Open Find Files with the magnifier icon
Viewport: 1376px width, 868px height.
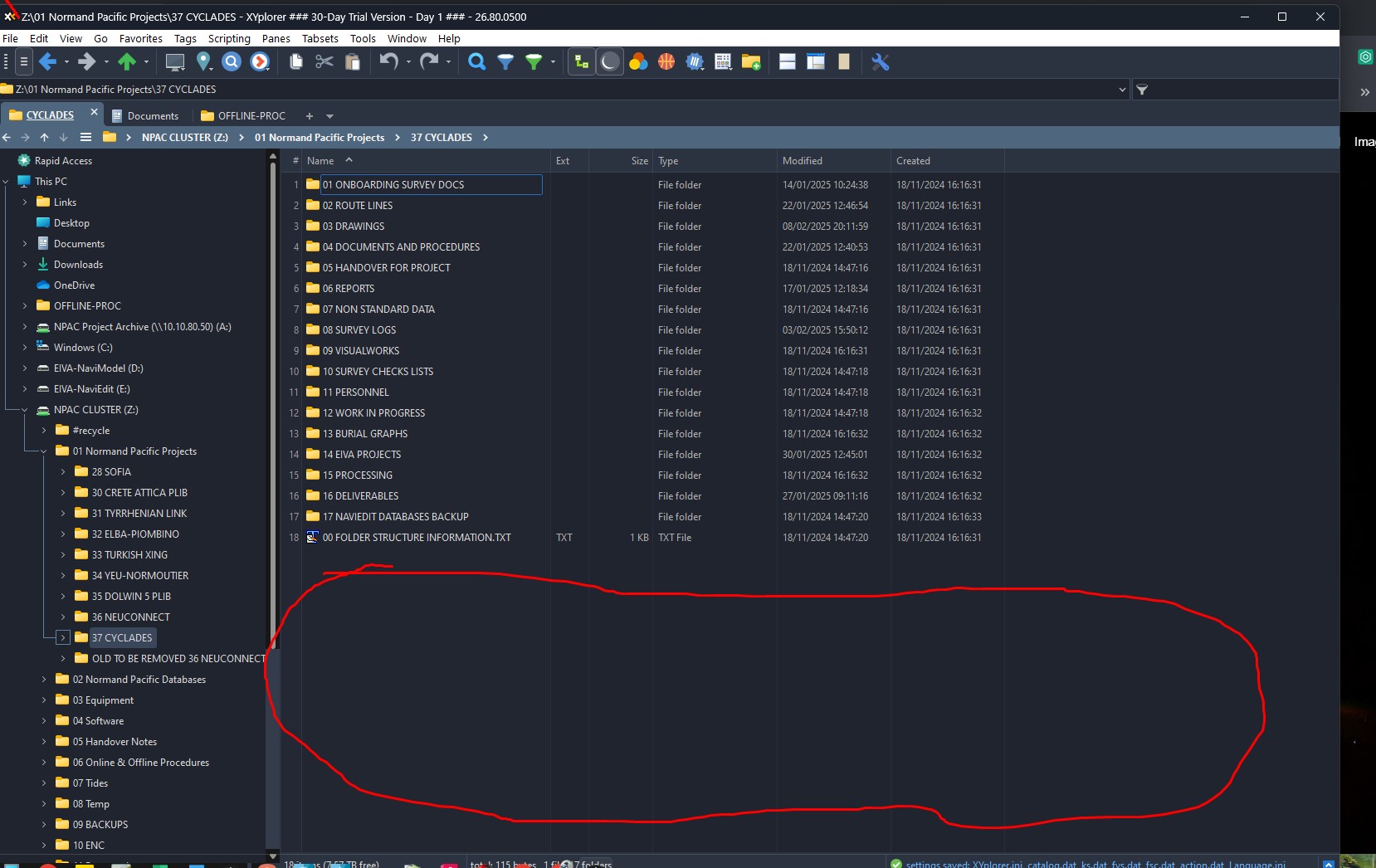pyautogui.click(x=476, y=61)
